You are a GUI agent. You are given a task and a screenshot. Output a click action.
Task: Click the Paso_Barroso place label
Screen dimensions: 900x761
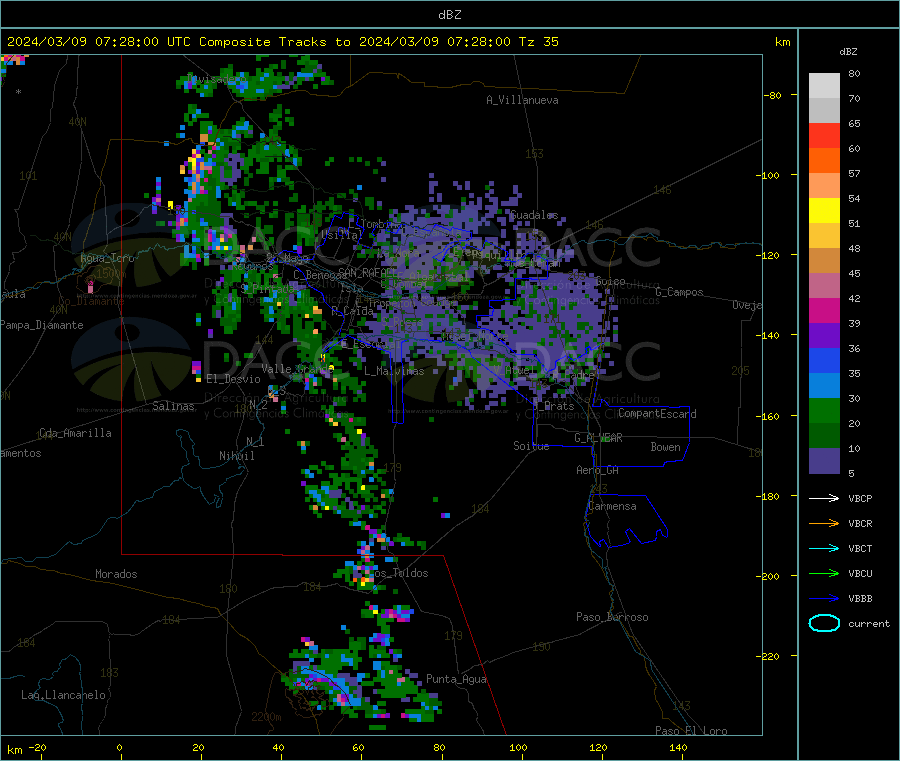pos(612,617)
